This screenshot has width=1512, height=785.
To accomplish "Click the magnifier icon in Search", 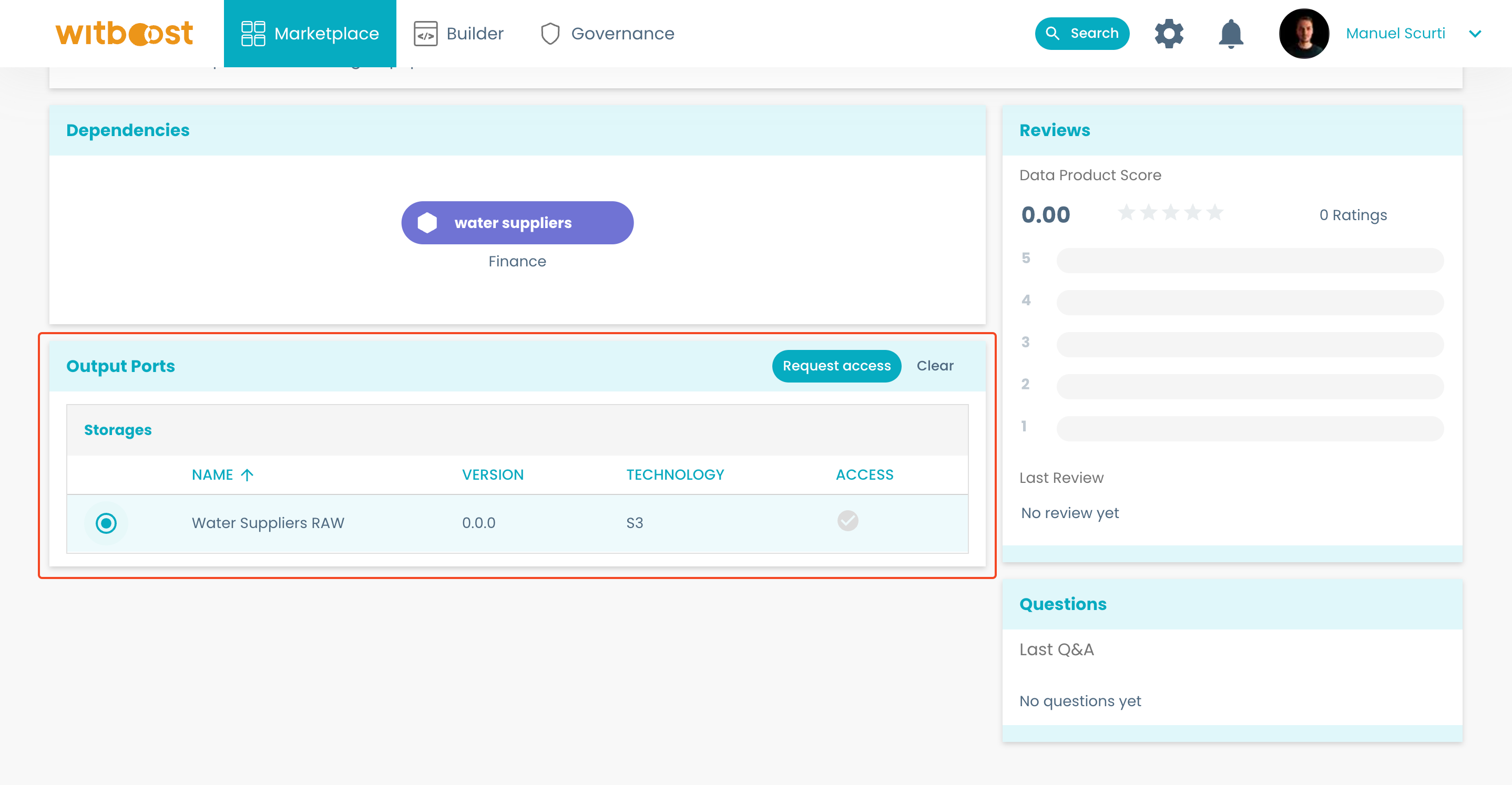I will (1053, 34).
